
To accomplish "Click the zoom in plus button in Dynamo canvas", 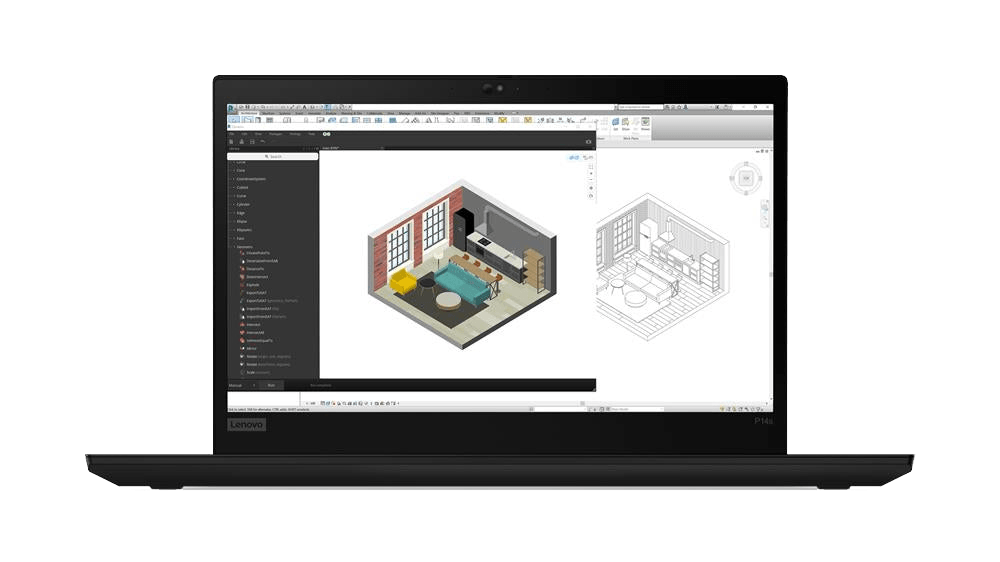I will pos(591,173).
